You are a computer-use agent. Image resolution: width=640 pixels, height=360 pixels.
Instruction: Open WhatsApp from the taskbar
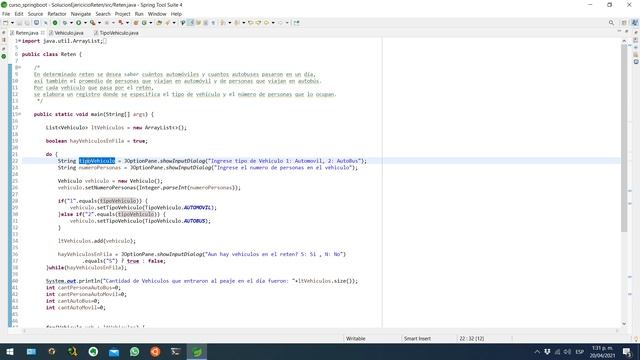pyautogui.click(x=134, y=351)
